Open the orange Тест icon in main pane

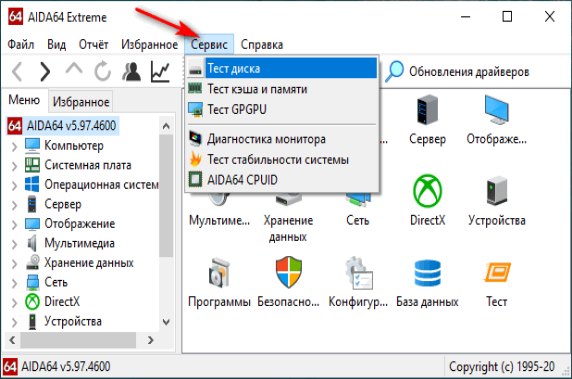pos(496,272)
